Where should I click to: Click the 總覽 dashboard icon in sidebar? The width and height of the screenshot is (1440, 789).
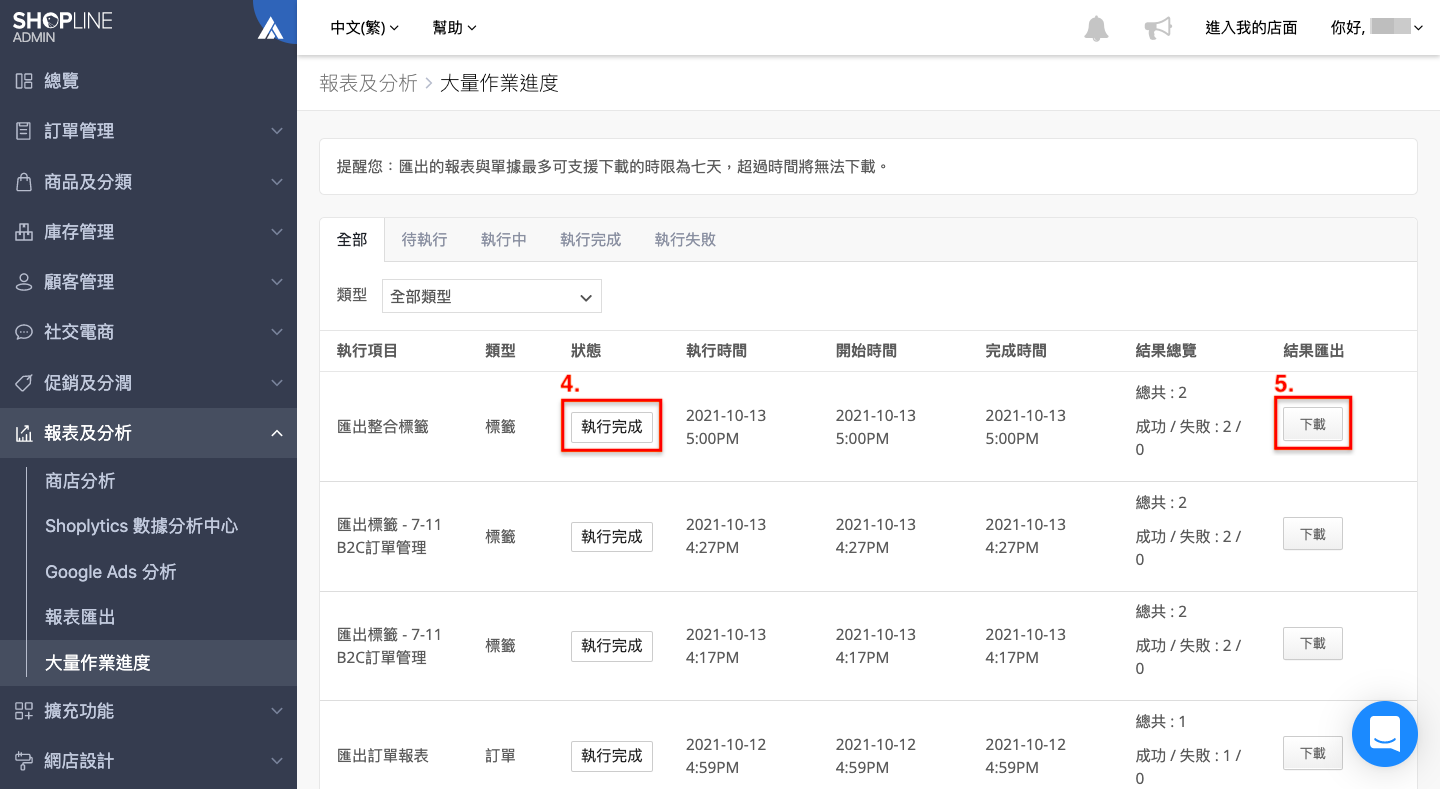[24, 81]
